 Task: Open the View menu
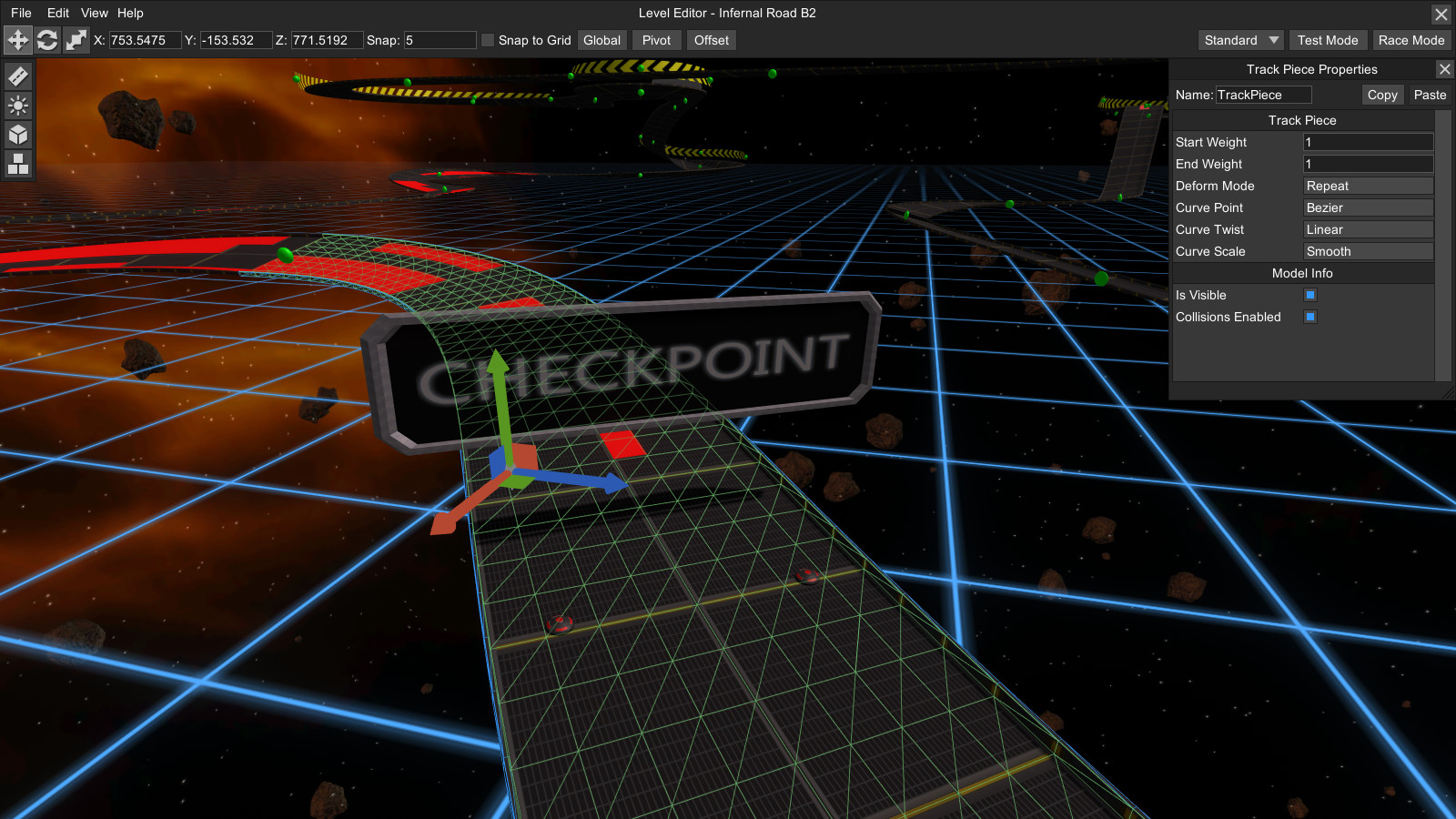coord(94,13)
